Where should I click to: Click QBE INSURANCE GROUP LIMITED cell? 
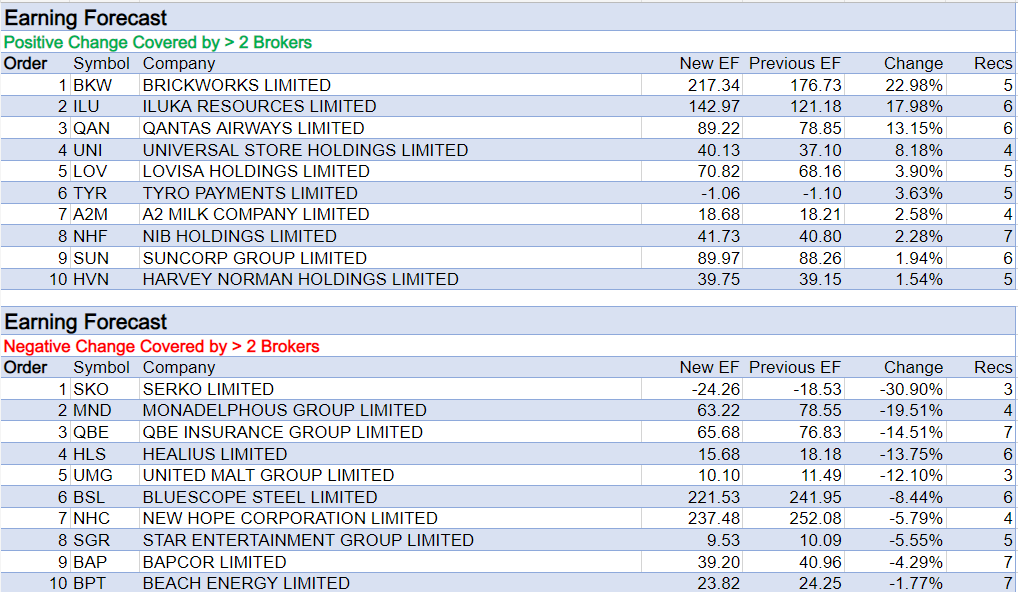282,432
